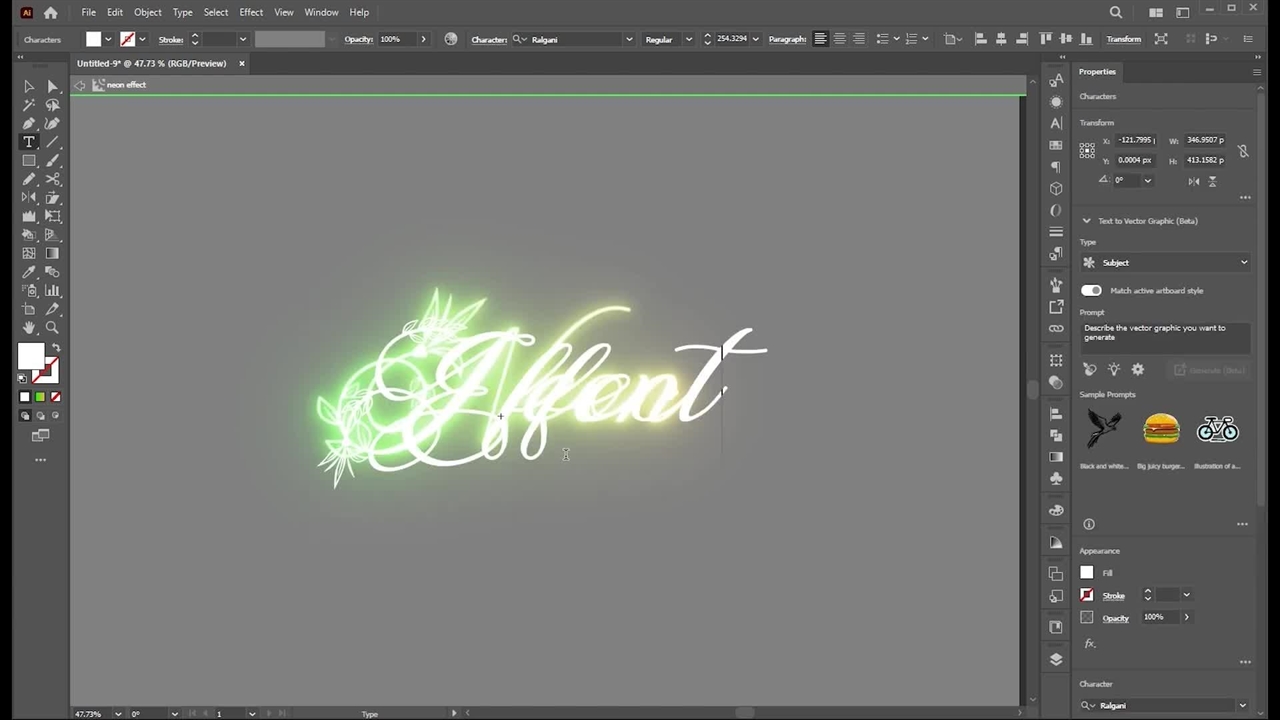The height and width of the screenshot is (720, 1280).
Task: Select the Zoom tool
Action: pyautogui.click(x=52, y=328)
